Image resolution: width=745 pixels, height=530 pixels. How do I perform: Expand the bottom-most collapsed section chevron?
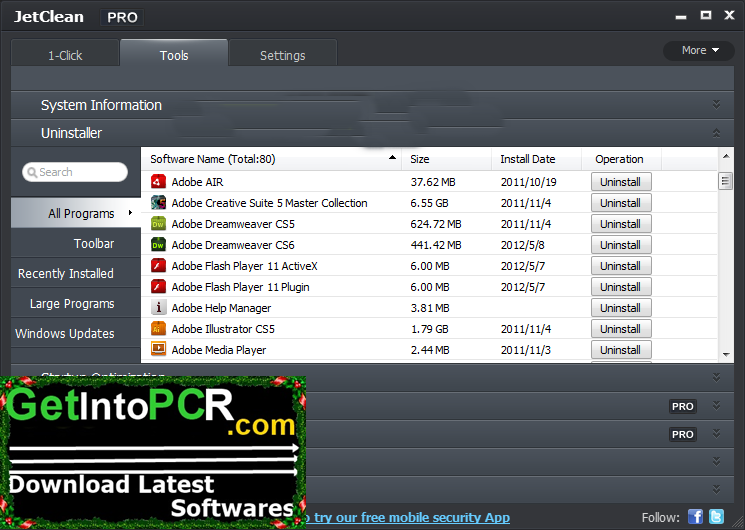[716, 489]
